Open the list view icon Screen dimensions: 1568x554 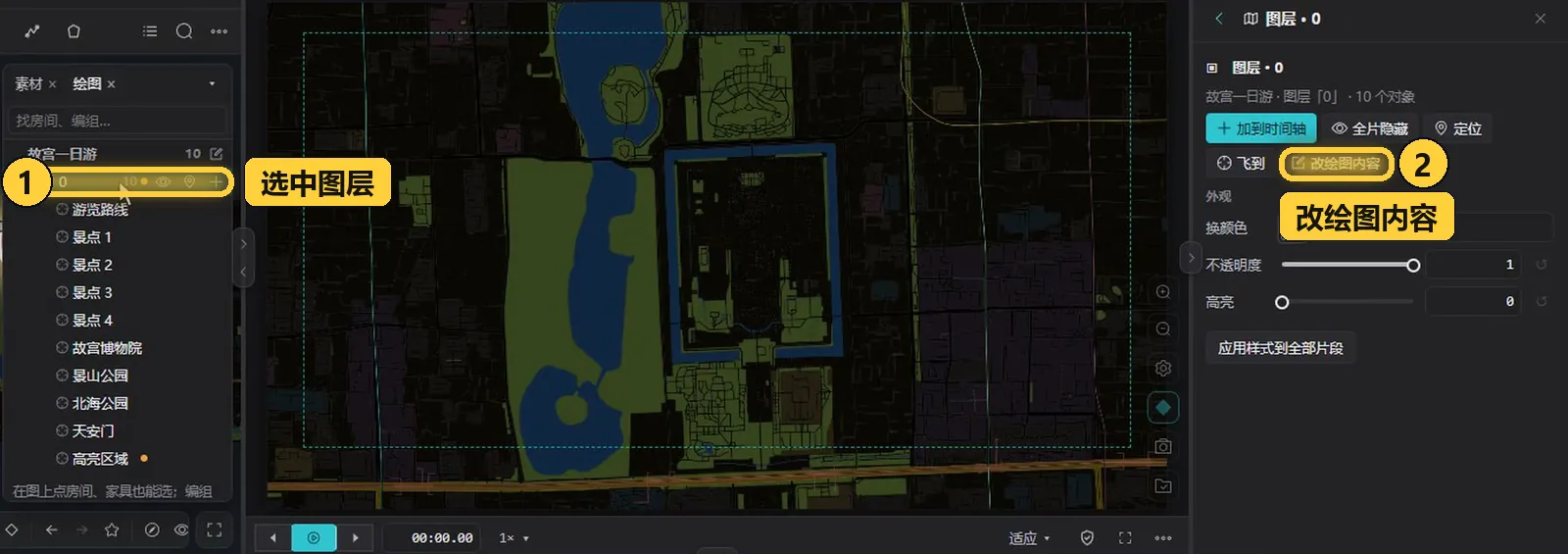(150, 31)
